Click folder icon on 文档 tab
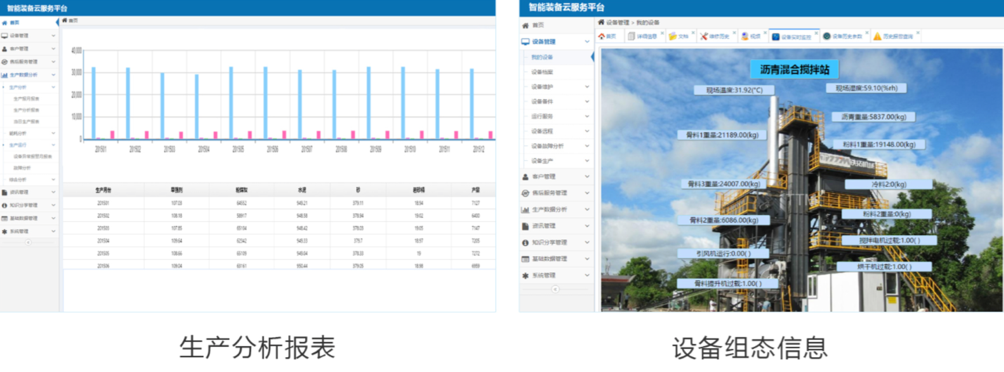This screenshot has height=372, width=1004. (x=672, y=36)
